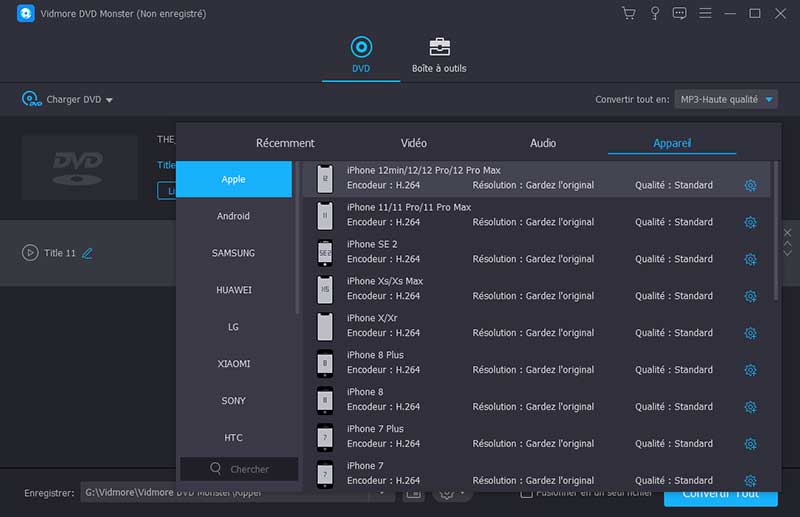Select the SAMSUNG device category

[x=233, y=253]
